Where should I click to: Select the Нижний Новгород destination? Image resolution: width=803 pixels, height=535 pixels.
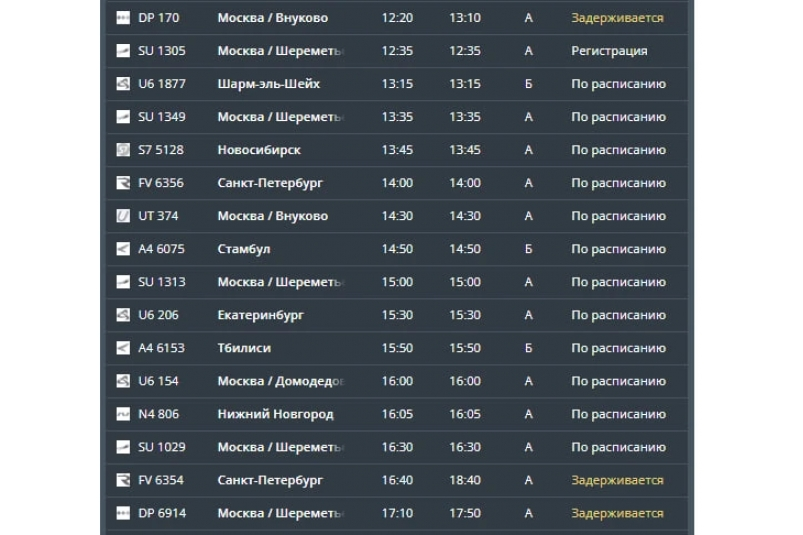275,414
